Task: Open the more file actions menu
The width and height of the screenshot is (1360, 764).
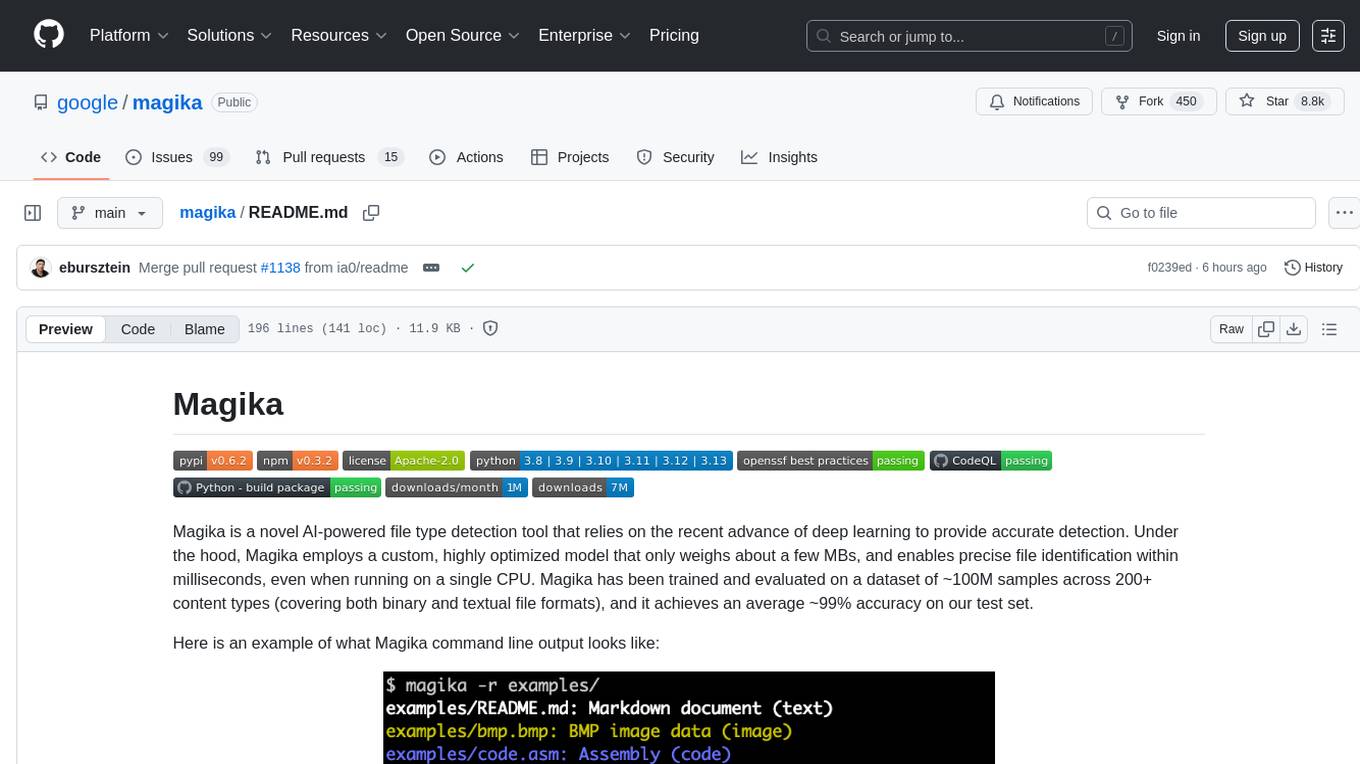Action: tap(1345, 213)
